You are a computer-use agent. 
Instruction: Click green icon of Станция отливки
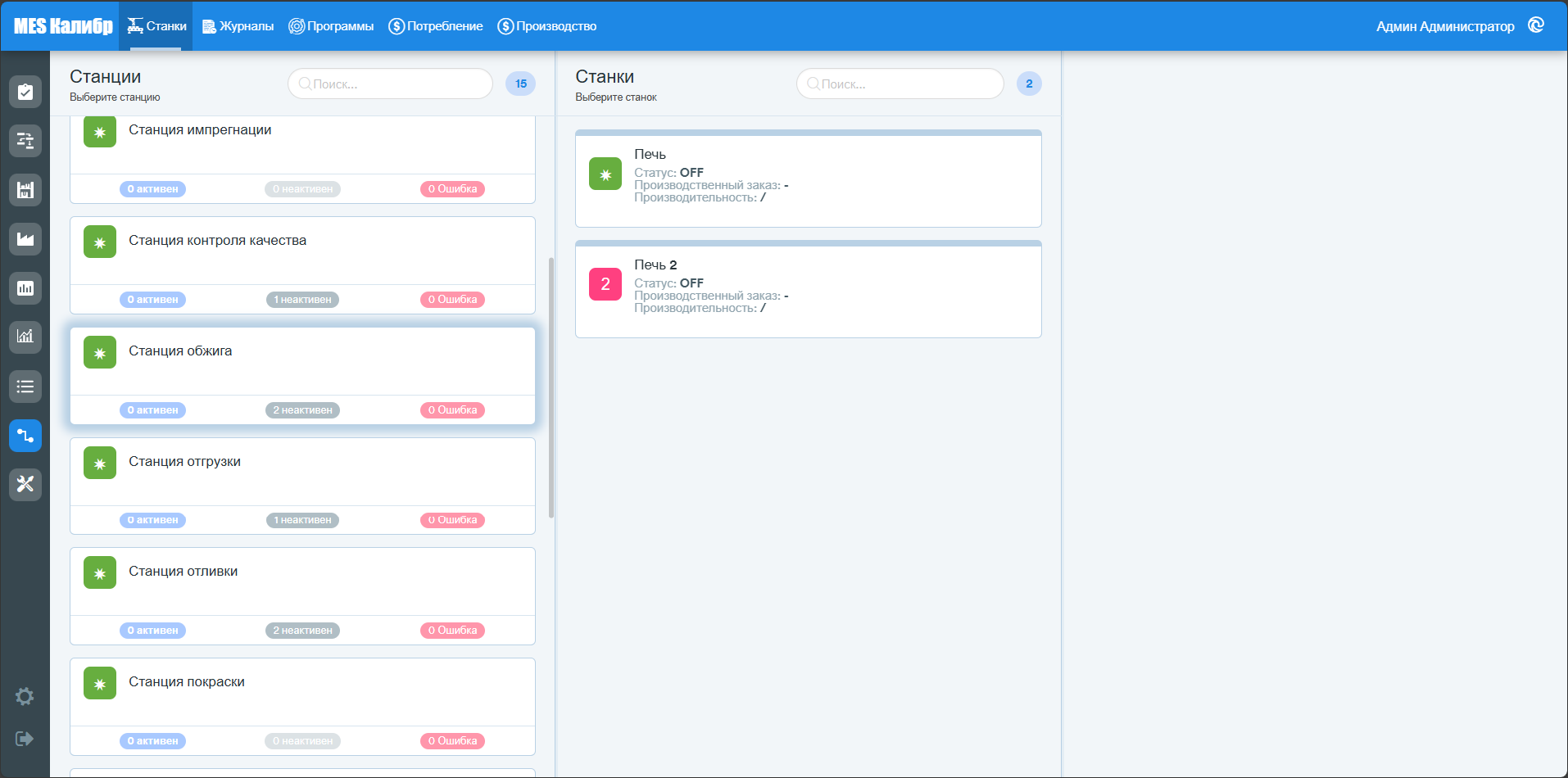click(x=100, y=572)
